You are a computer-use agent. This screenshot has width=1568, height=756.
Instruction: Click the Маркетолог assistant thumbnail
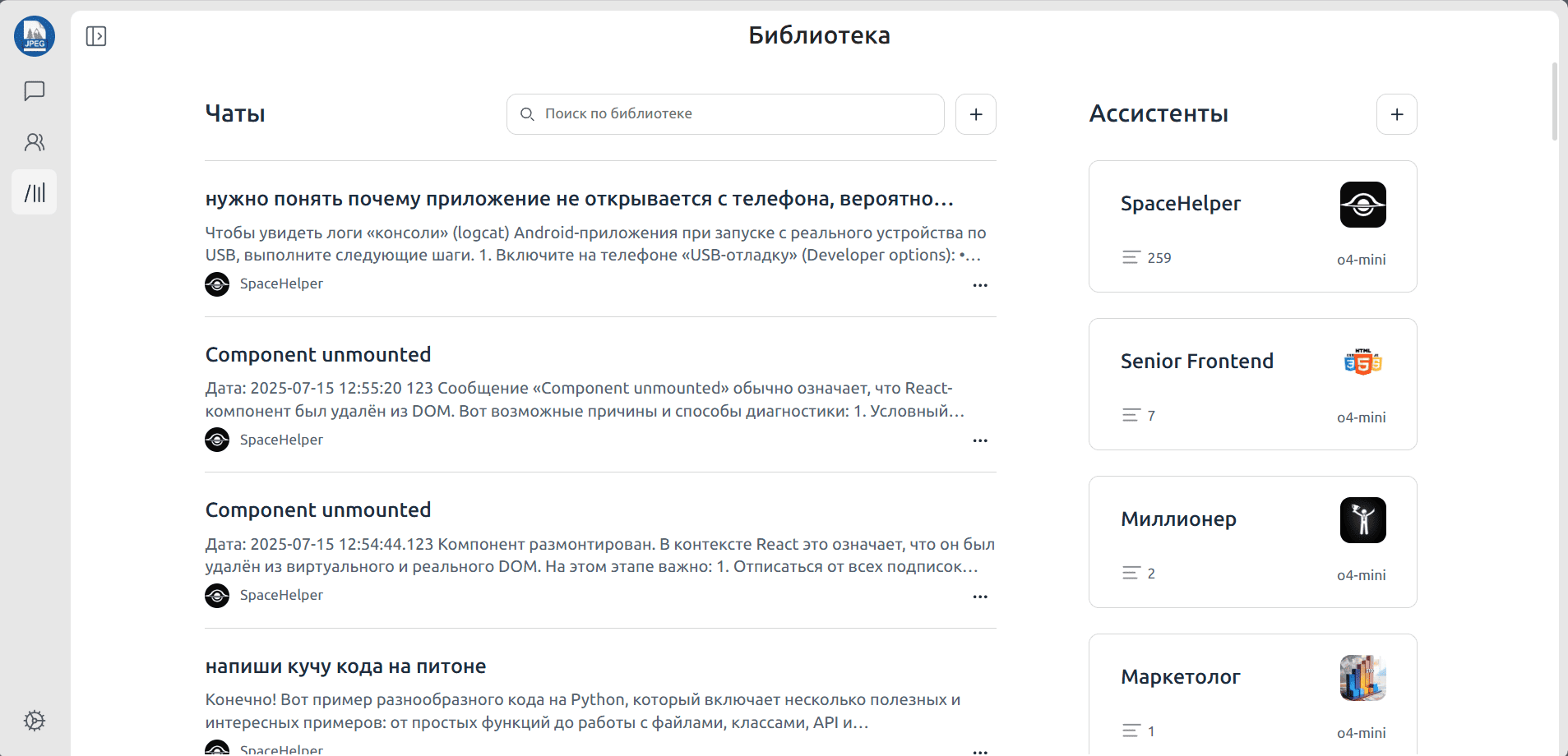point(1362,678)
